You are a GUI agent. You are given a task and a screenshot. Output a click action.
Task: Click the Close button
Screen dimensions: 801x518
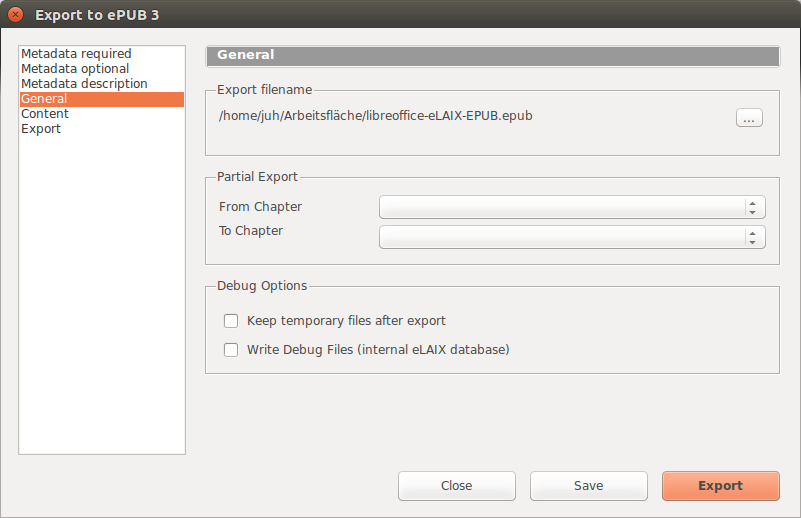pyautogui.click(x=457, y=486)
